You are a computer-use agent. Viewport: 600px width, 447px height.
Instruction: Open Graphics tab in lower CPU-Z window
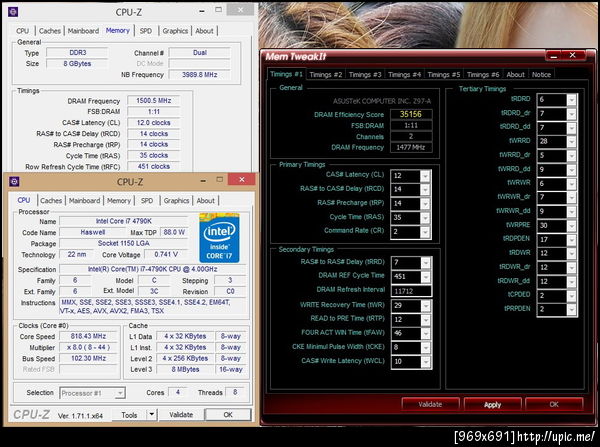click(176, 201)
